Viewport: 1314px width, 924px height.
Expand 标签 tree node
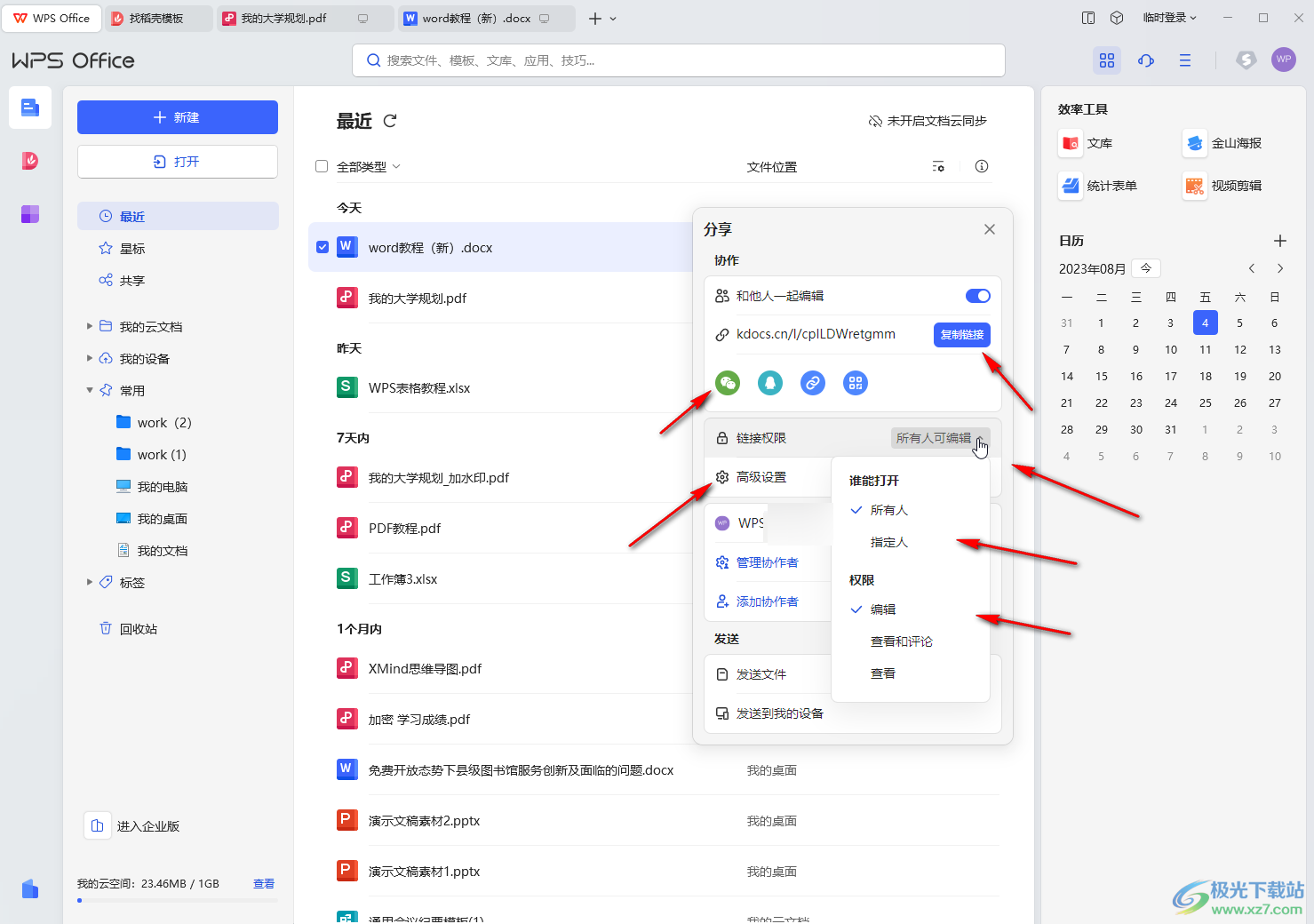pyautogui.click(x=89, y=582)
